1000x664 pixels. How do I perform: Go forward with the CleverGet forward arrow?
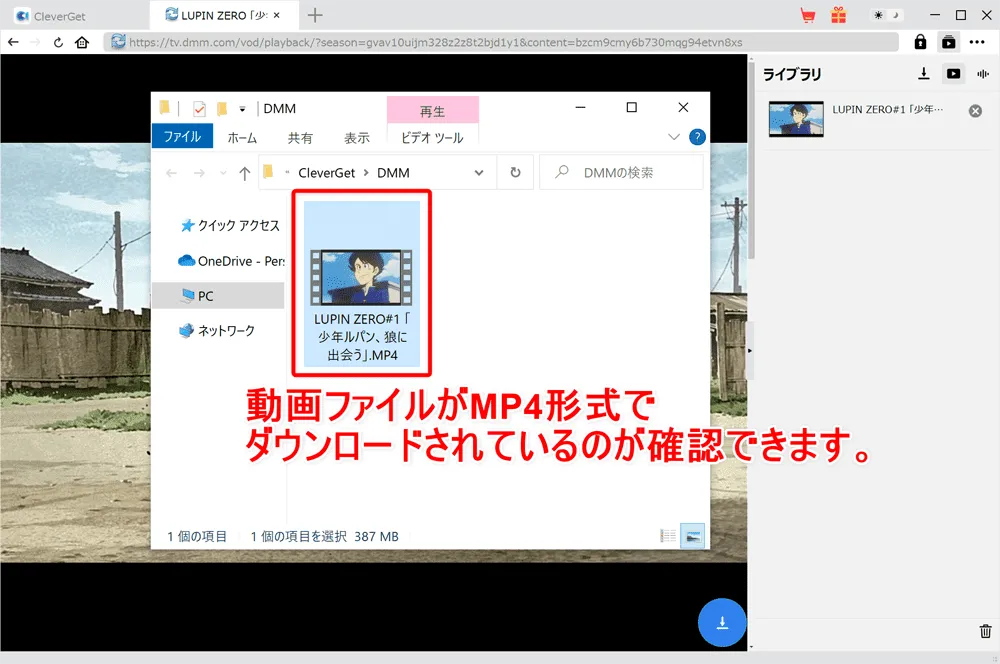coord(35,42)
